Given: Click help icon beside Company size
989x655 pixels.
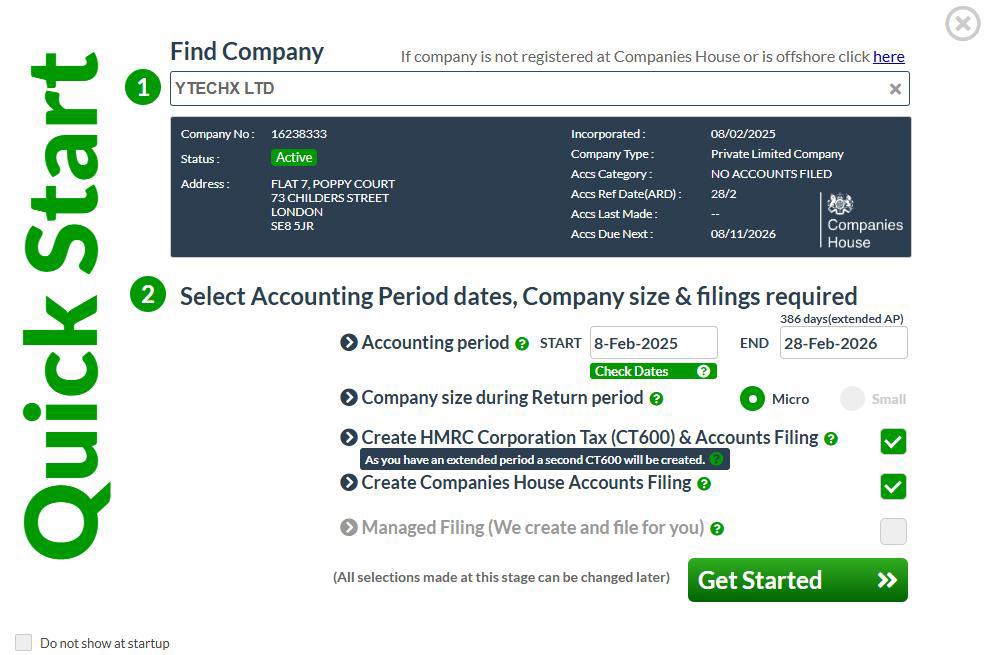Looking at the screenshot, I should 656,399.
